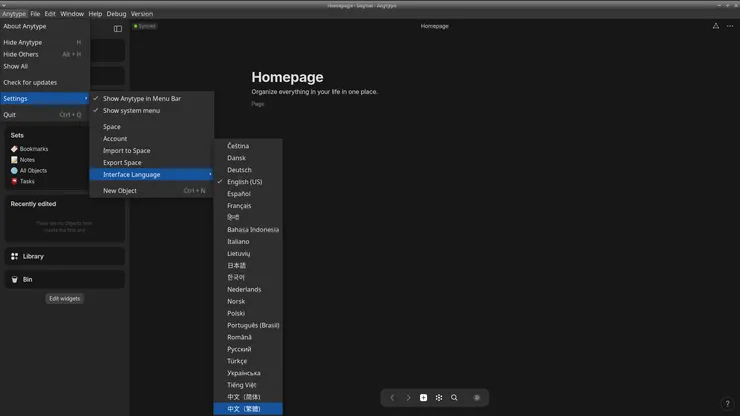
Task: Choose Hide Anytype
Action: 45,42
